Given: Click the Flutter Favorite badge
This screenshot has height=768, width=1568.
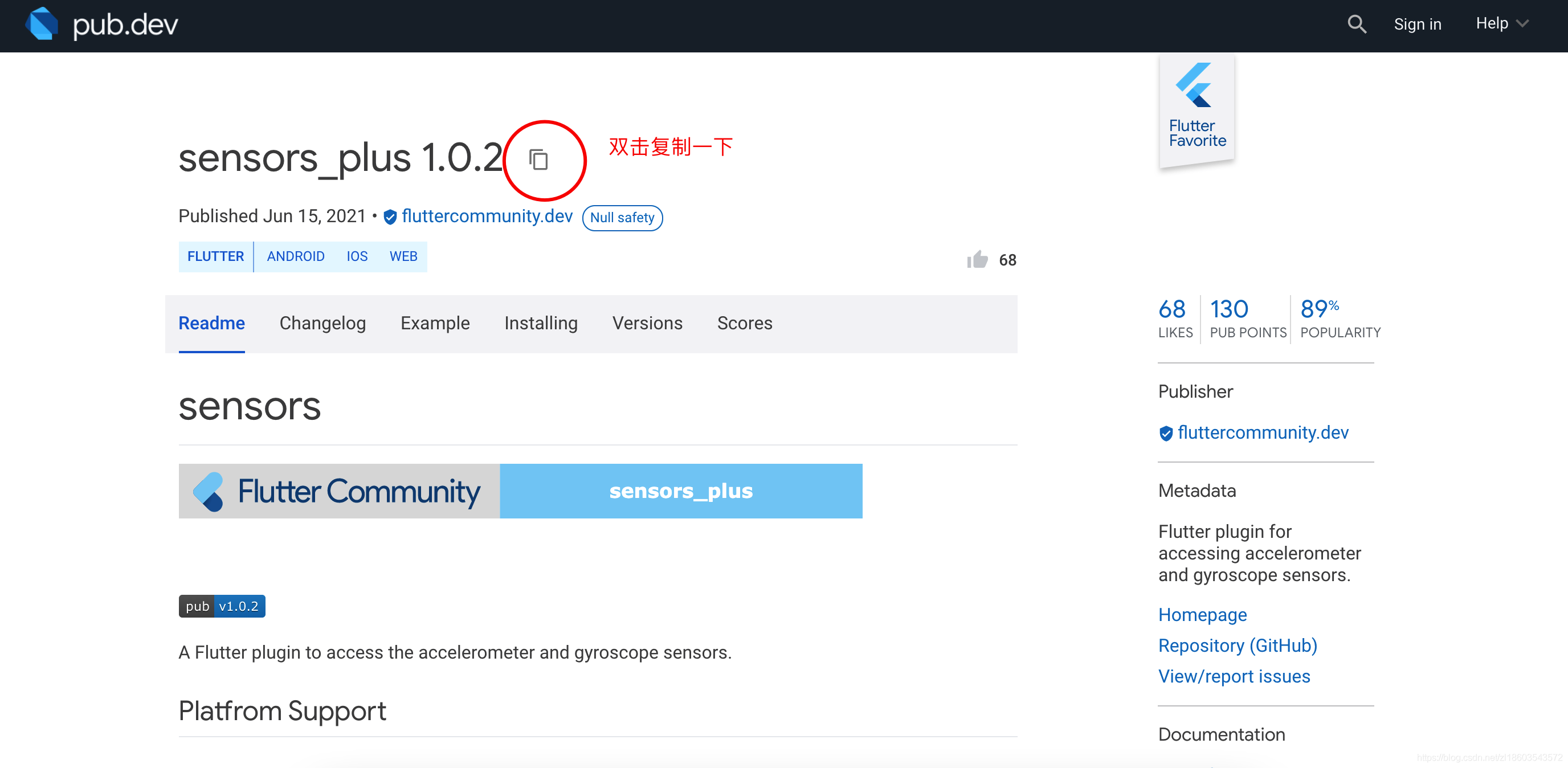Looking at the screenshot, I should point(1197,111).
